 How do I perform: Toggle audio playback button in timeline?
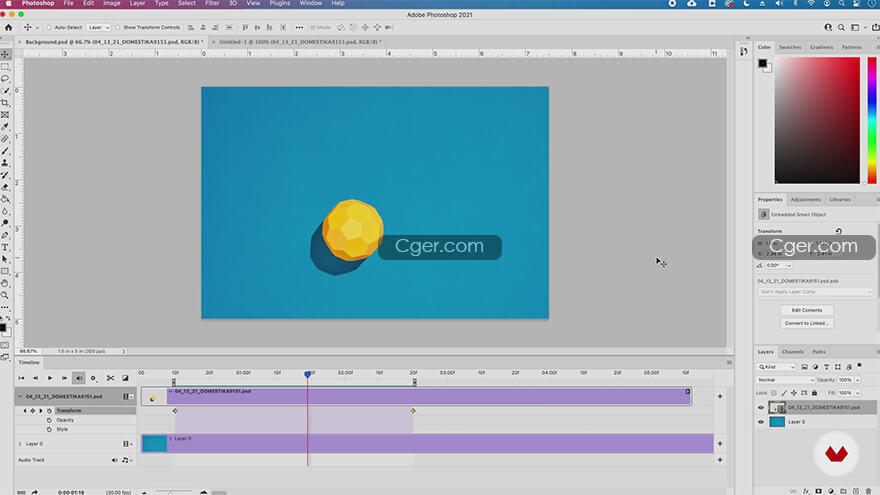pos(79,378)
